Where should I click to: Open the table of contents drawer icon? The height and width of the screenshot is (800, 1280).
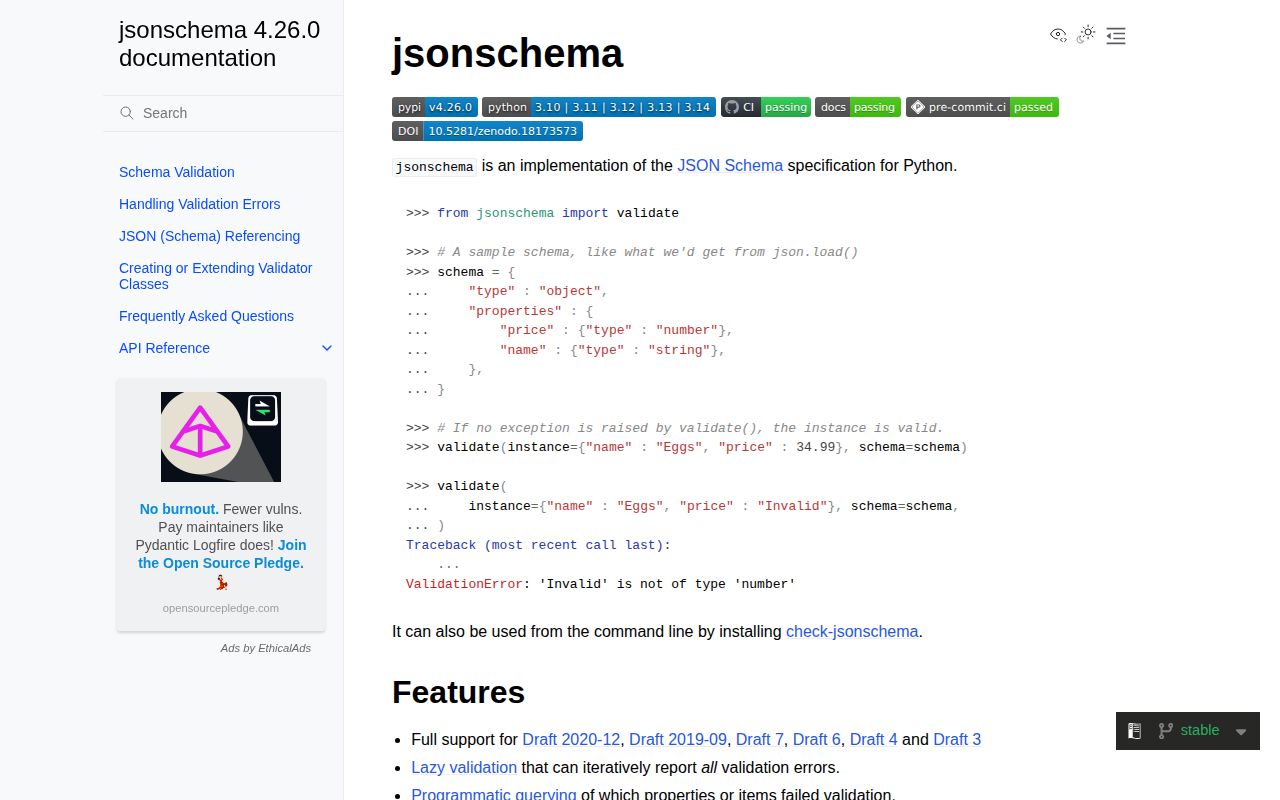(1116, 36)
